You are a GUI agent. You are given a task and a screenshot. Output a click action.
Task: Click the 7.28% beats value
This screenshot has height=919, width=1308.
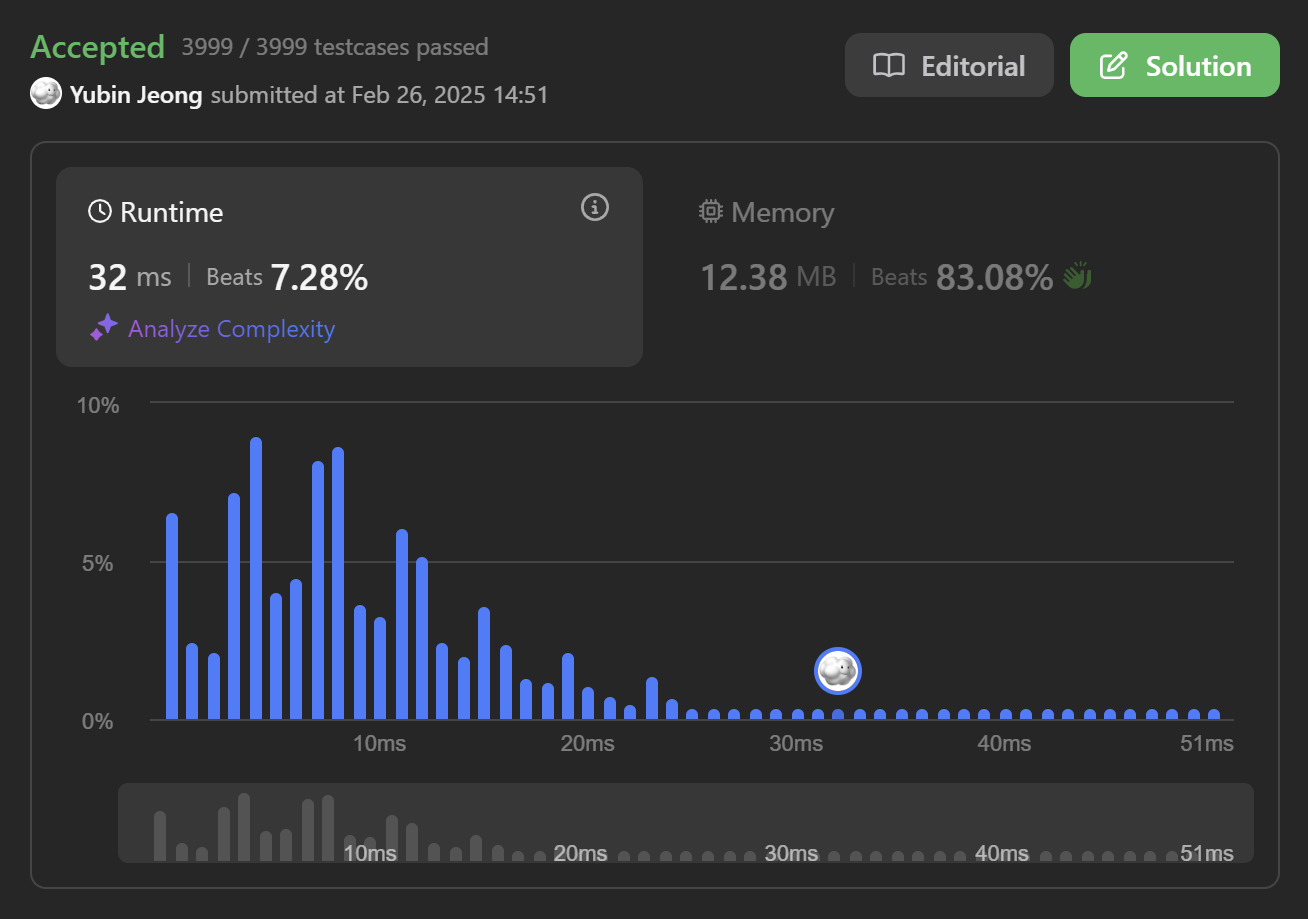(x=319, y=277)
